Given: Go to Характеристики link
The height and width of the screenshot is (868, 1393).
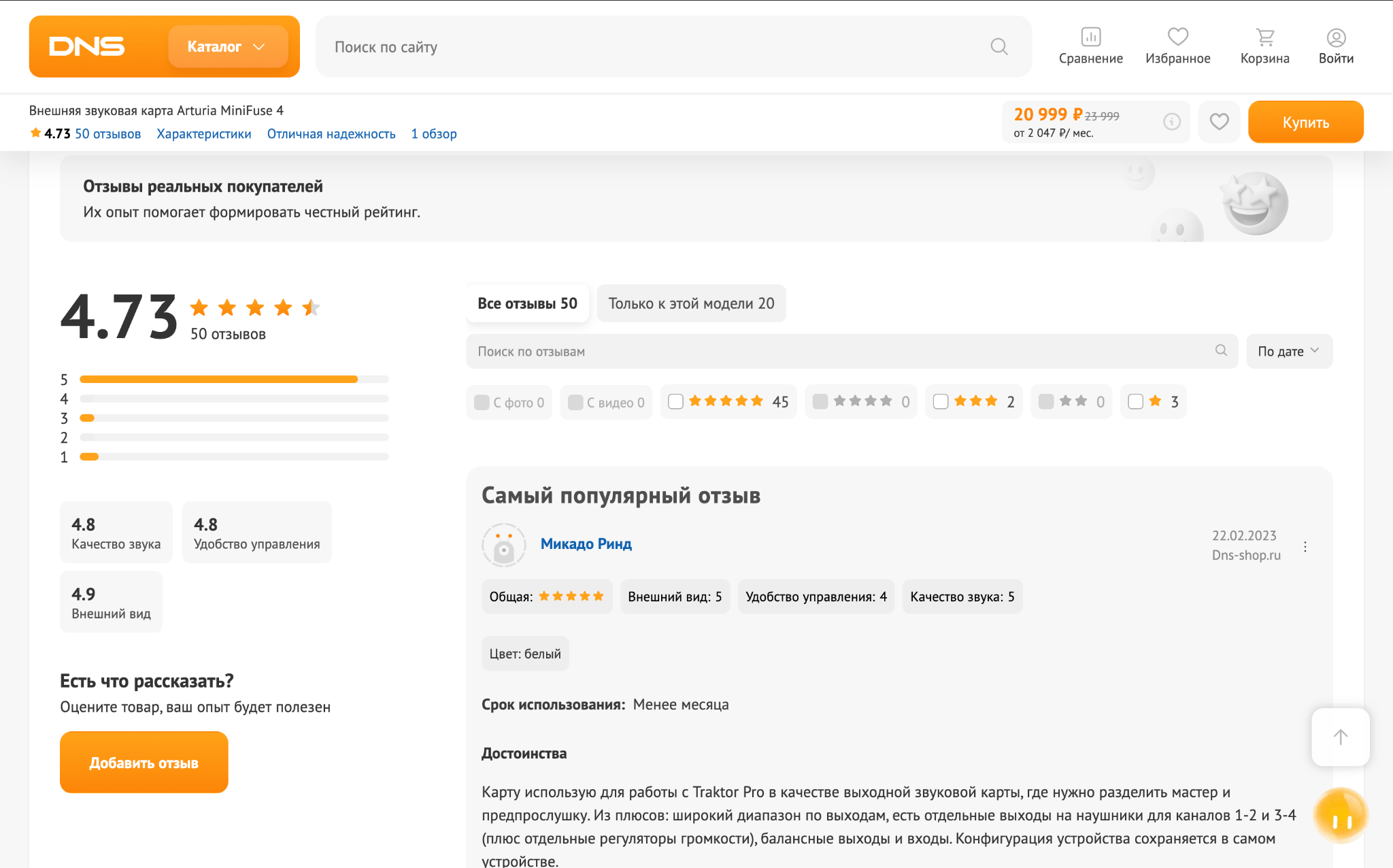Looking at the screenshot, I should [x=204, y=134].
